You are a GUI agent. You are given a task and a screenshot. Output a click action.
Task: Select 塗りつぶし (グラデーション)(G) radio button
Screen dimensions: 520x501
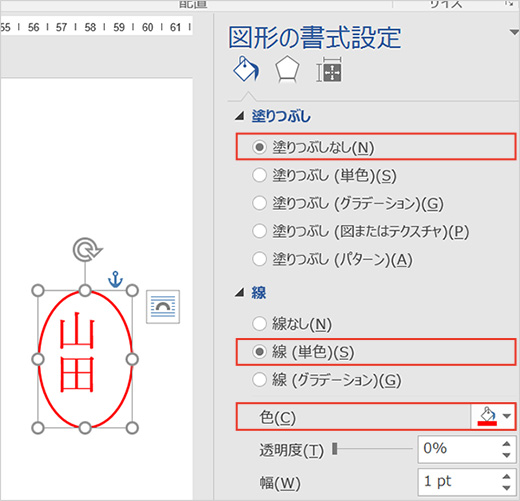coord(259,203)
